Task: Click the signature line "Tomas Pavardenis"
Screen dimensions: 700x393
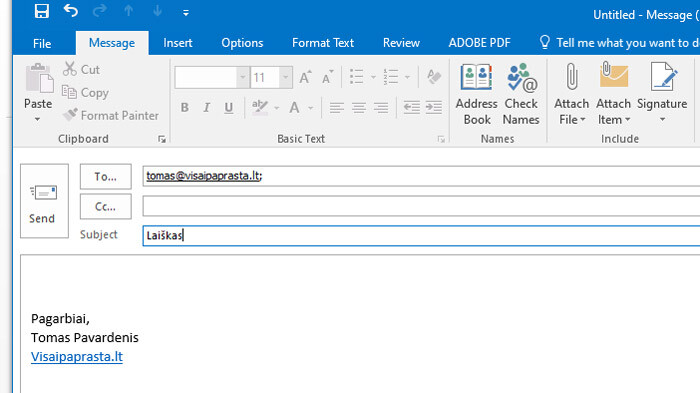Action: point(84,337)
